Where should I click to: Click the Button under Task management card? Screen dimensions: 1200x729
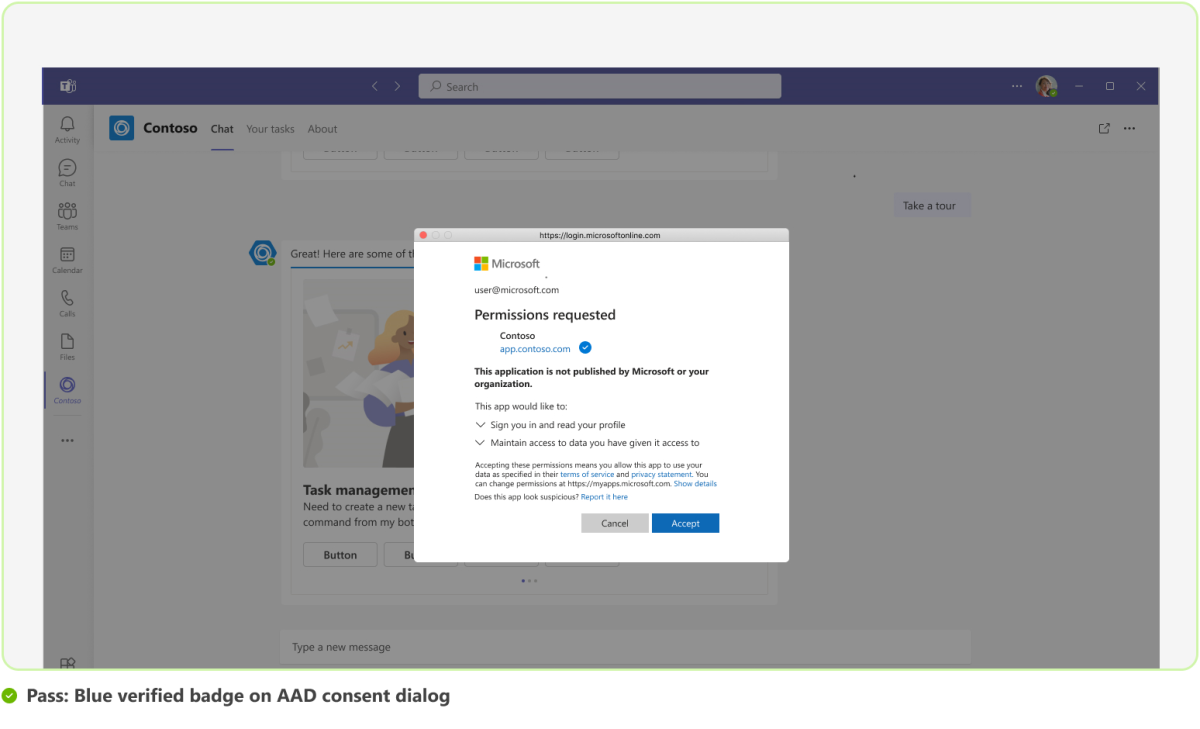click(x=340, y=555)
